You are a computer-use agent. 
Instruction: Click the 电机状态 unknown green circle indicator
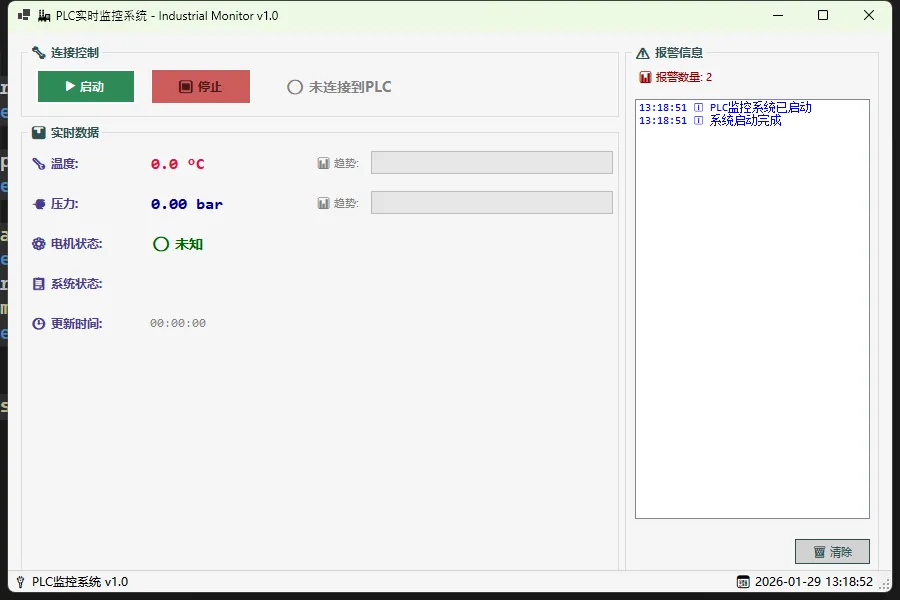point(161,244)
